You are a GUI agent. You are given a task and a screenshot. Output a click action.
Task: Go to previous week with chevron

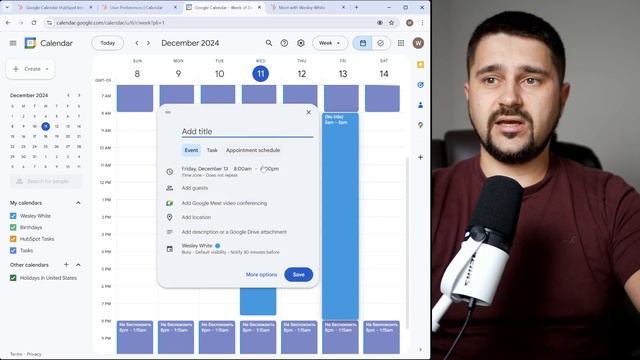point(137,43)
